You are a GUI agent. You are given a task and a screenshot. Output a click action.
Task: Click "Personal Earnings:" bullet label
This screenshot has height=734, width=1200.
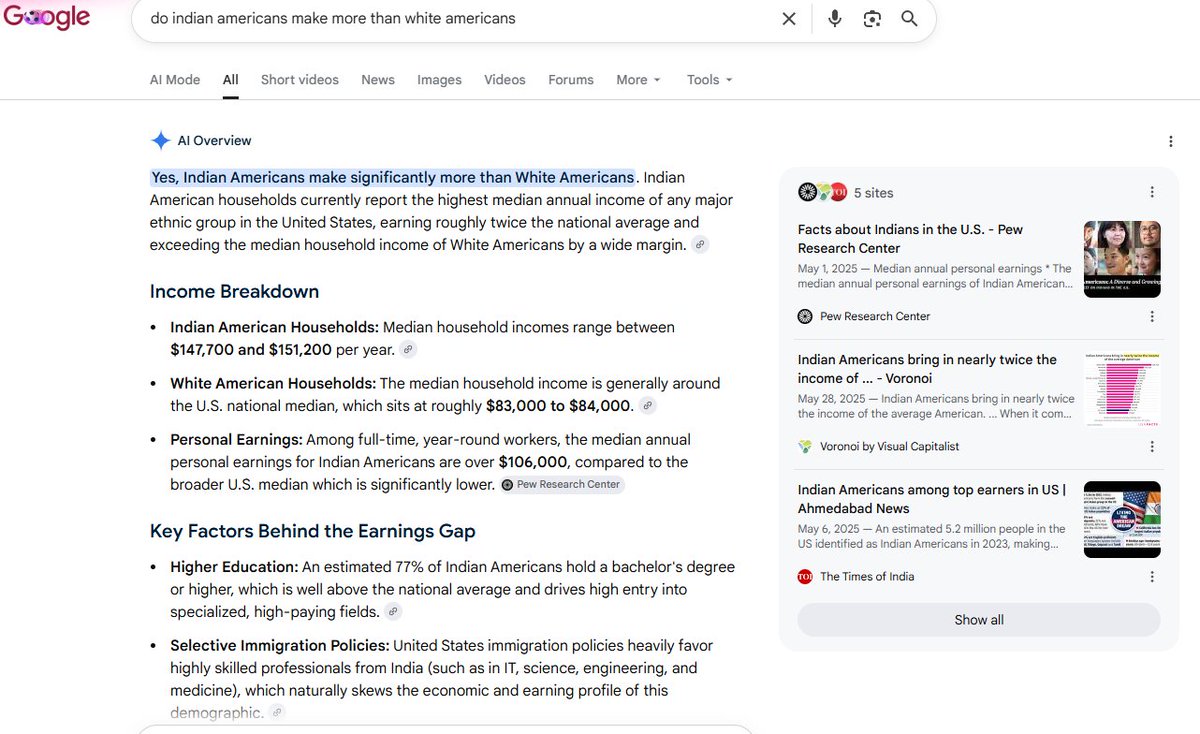pyautogui.click(x=236, y=440)
